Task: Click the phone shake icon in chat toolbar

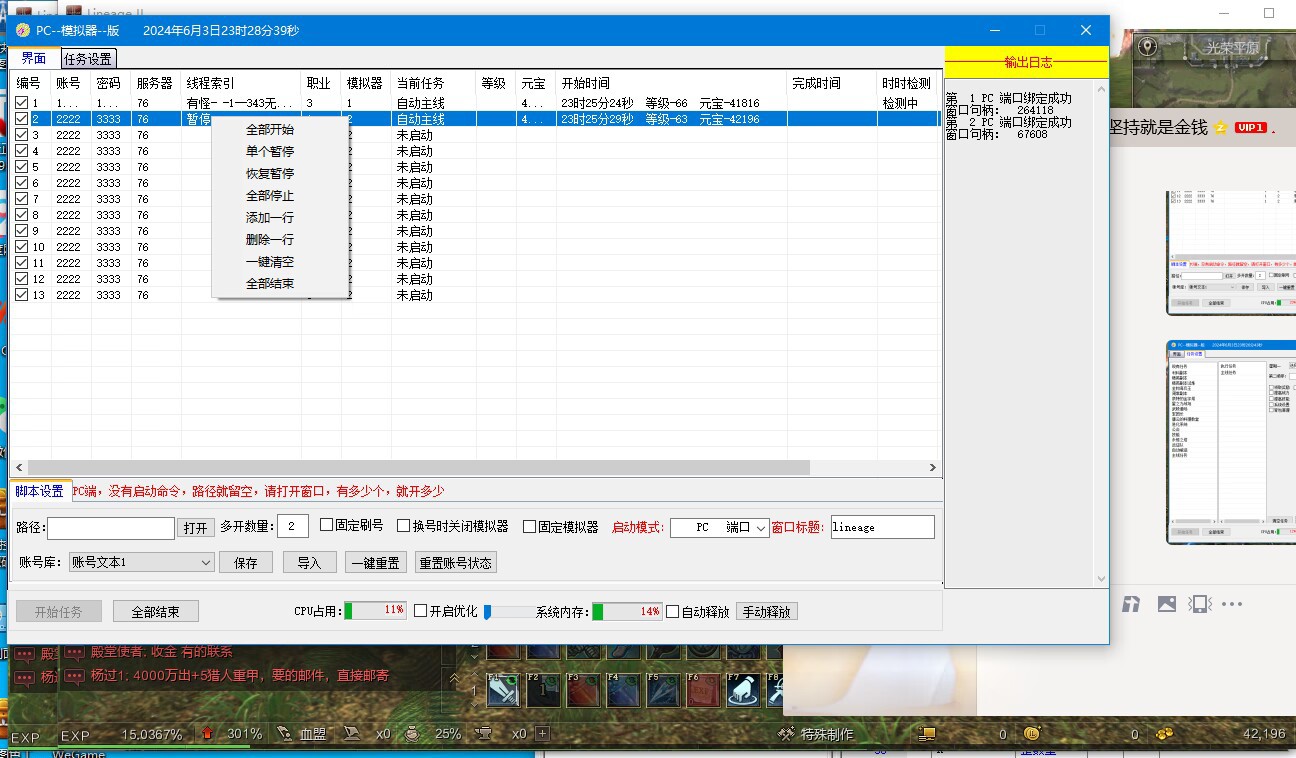Action: [x=1198, y=604]
